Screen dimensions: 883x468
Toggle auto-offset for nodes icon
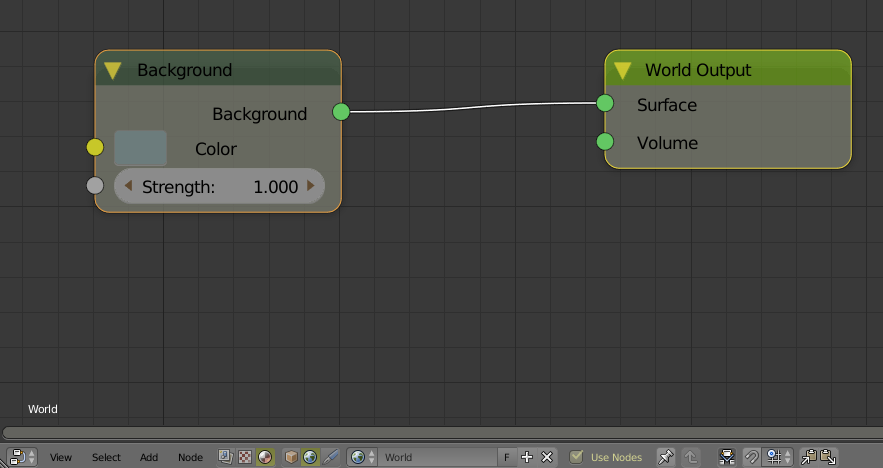pos(727,457)
